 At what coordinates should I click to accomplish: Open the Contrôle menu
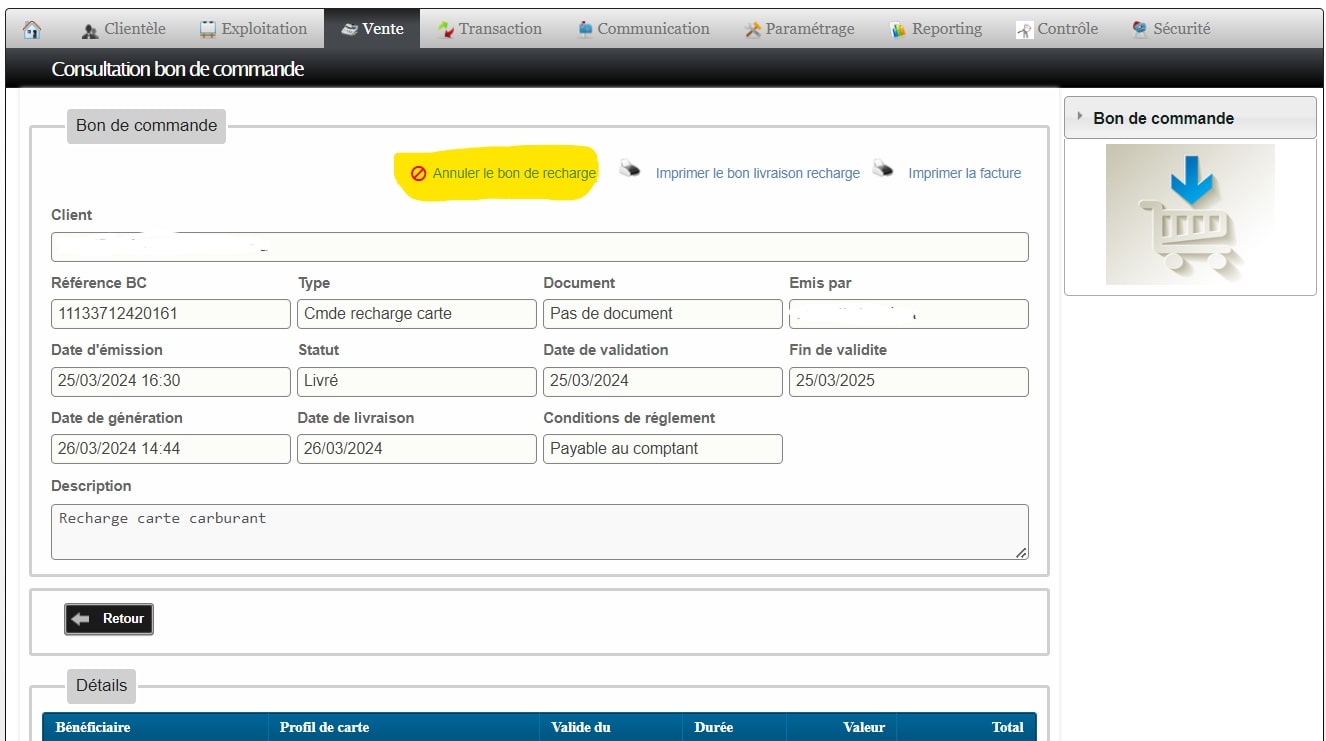tap(1057, 29)
